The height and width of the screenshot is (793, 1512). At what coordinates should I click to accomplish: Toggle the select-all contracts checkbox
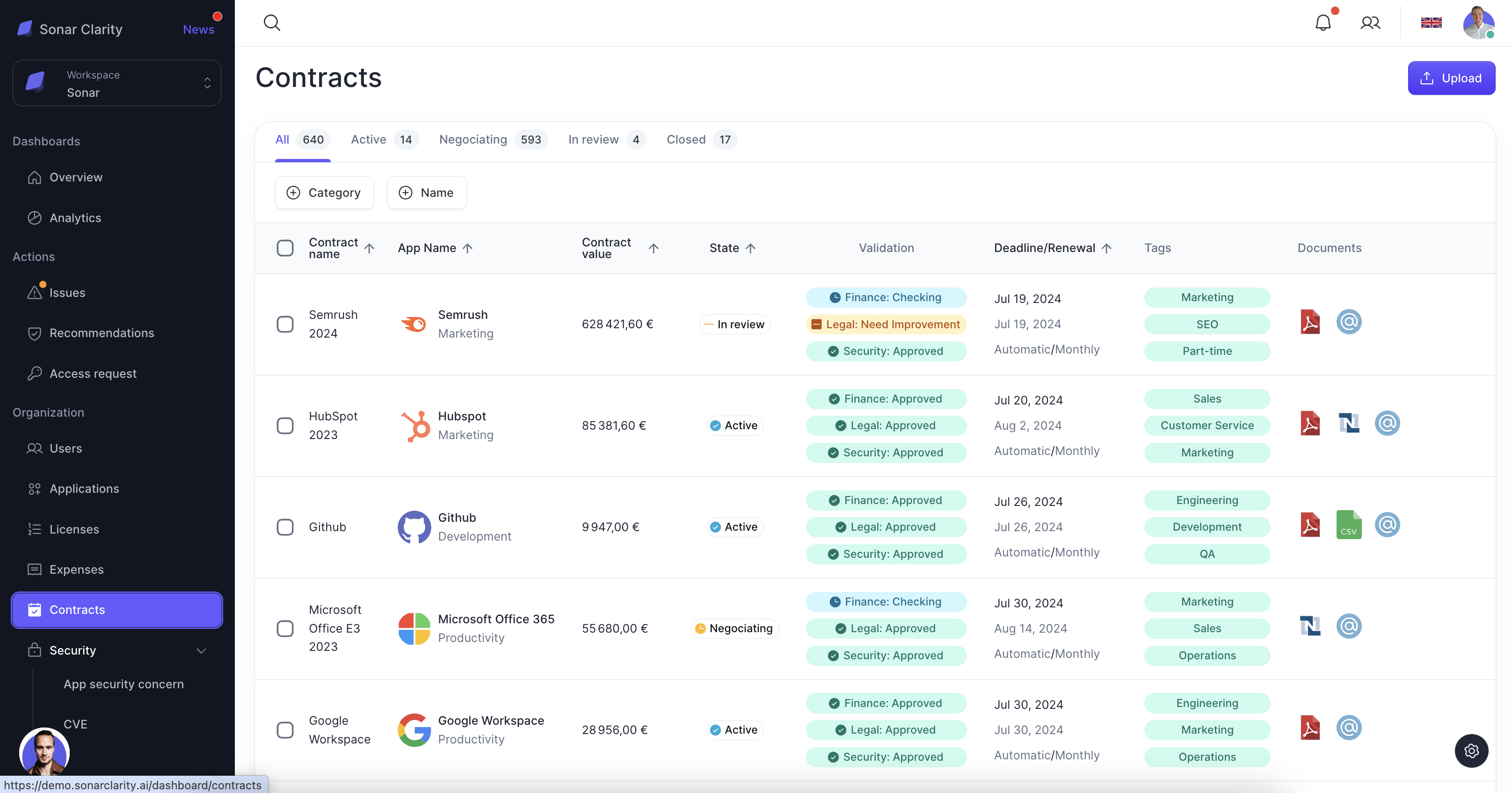tap(286, 247)
